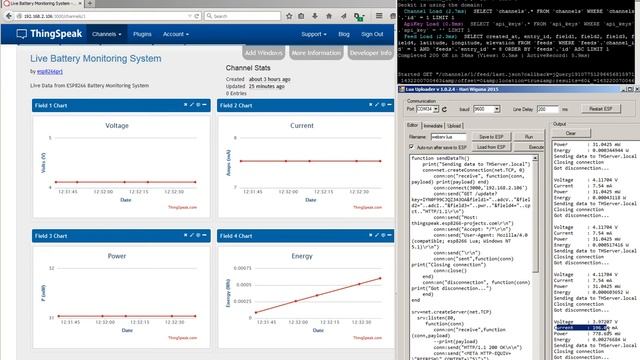Minimize the Field 1 Chart panel

click(204, 105)
